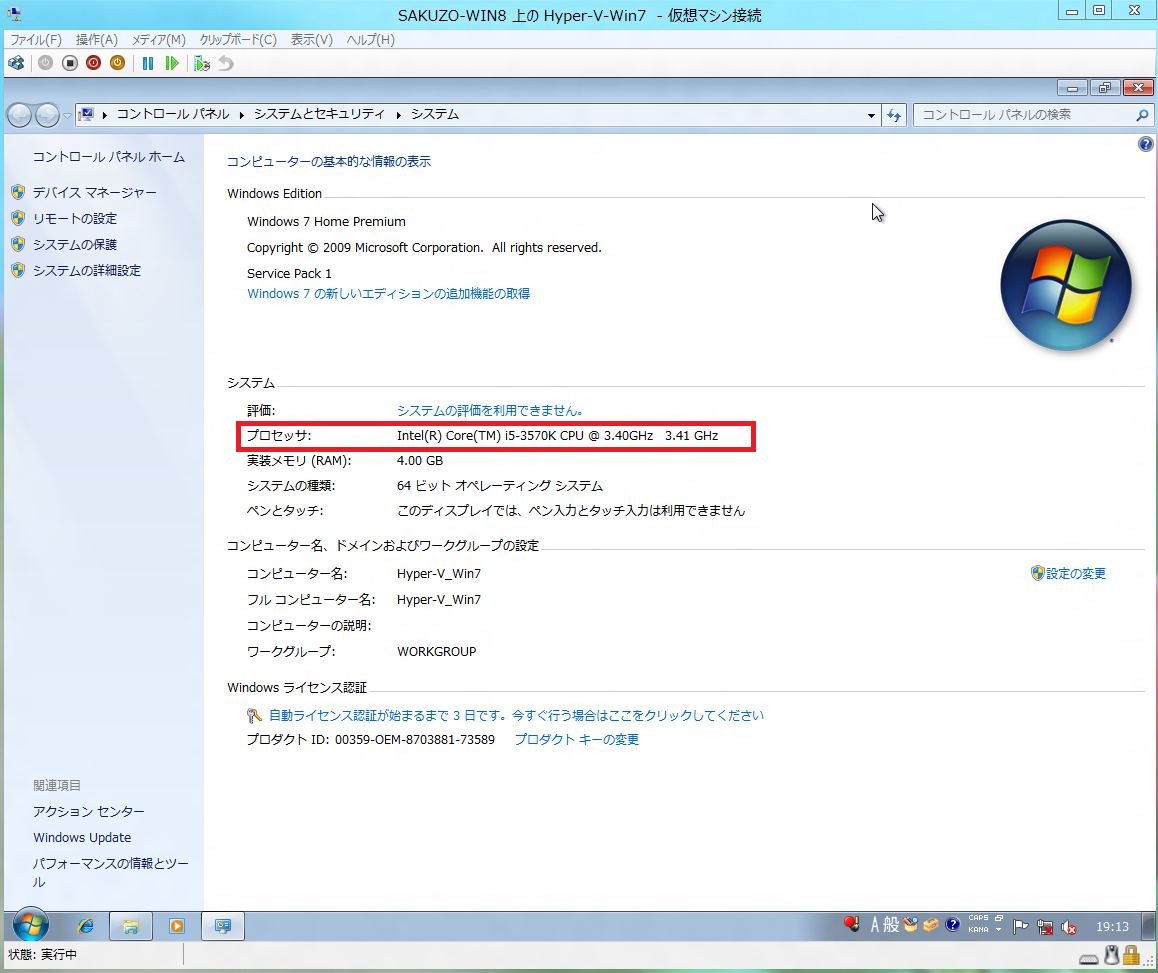1158x973 pixels.
Task: Click the green Reset/resume icon
Action: click(x=172, y=64)
